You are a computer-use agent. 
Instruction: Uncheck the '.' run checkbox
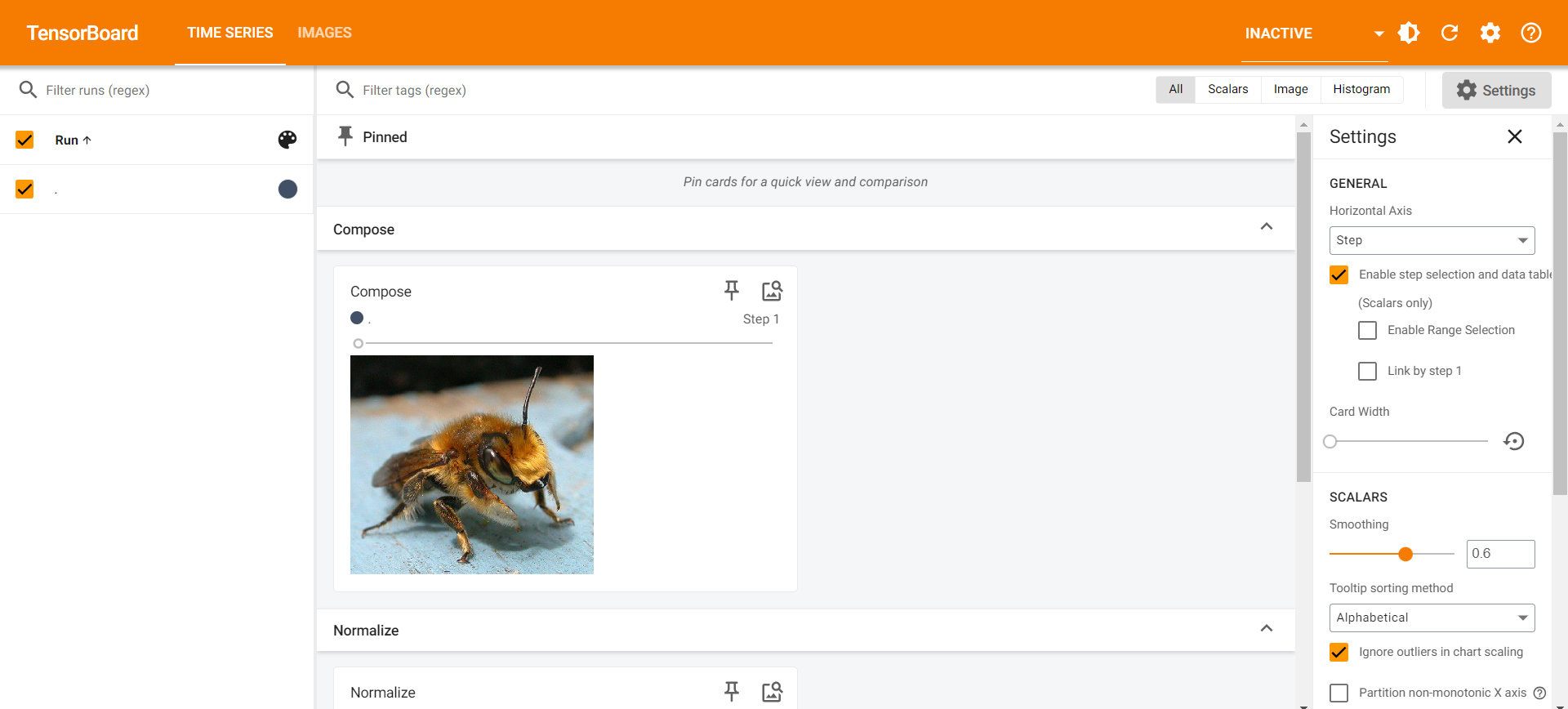tap(24, 190)
